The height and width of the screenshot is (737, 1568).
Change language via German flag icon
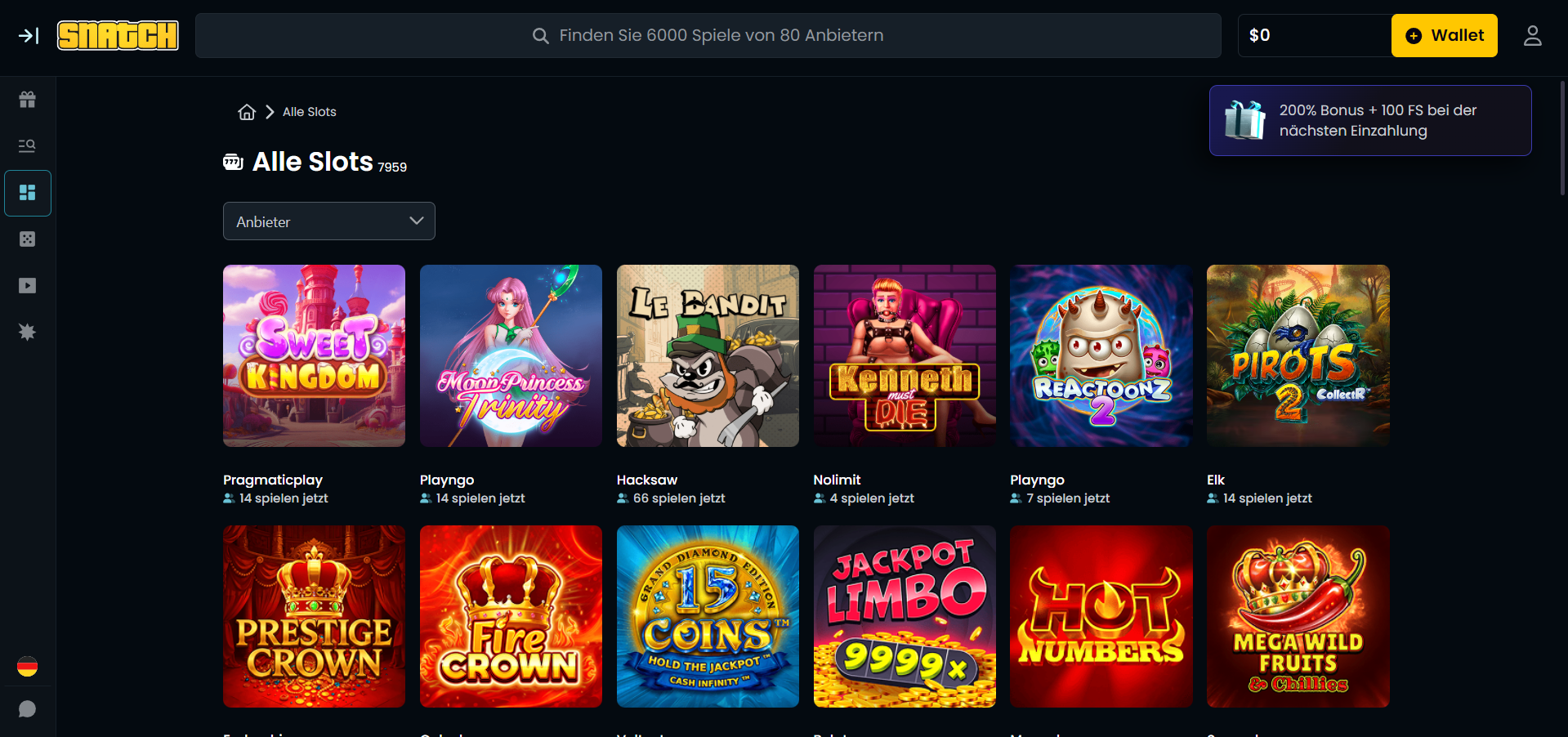27,667
